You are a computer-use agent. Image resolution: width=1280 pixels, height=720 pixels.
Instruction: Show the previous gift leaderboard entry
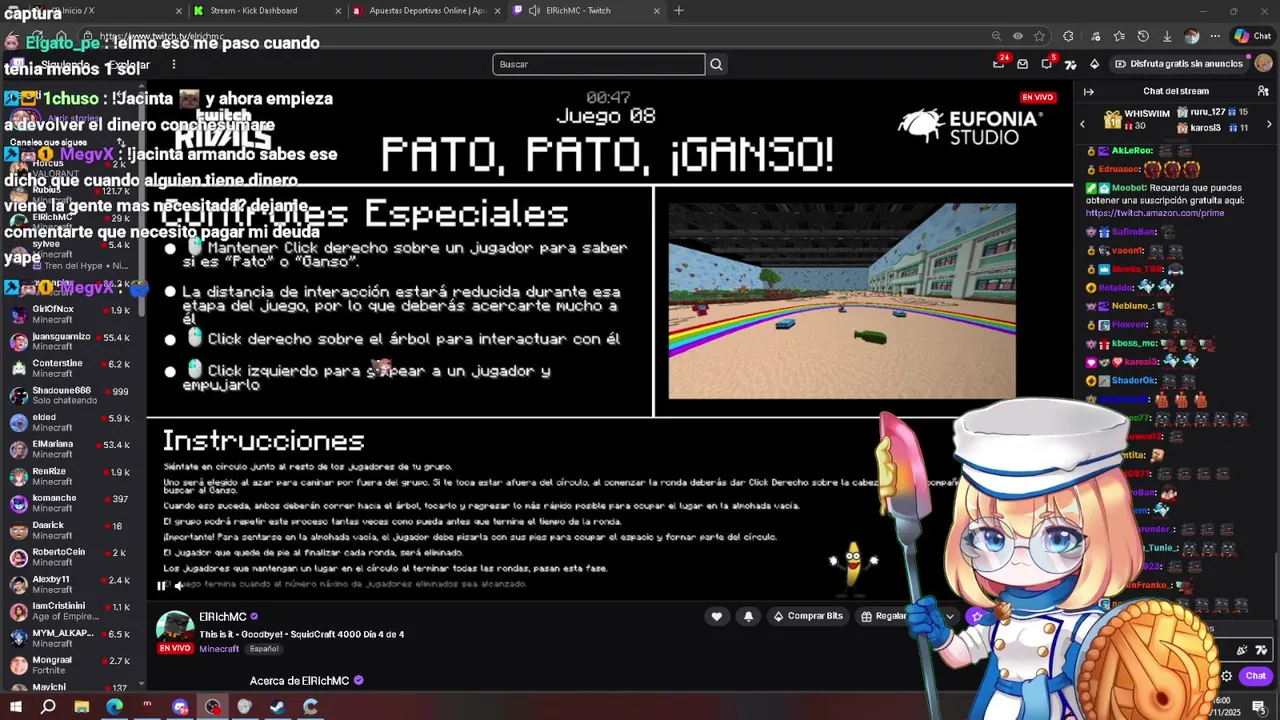click(1082, 124)
